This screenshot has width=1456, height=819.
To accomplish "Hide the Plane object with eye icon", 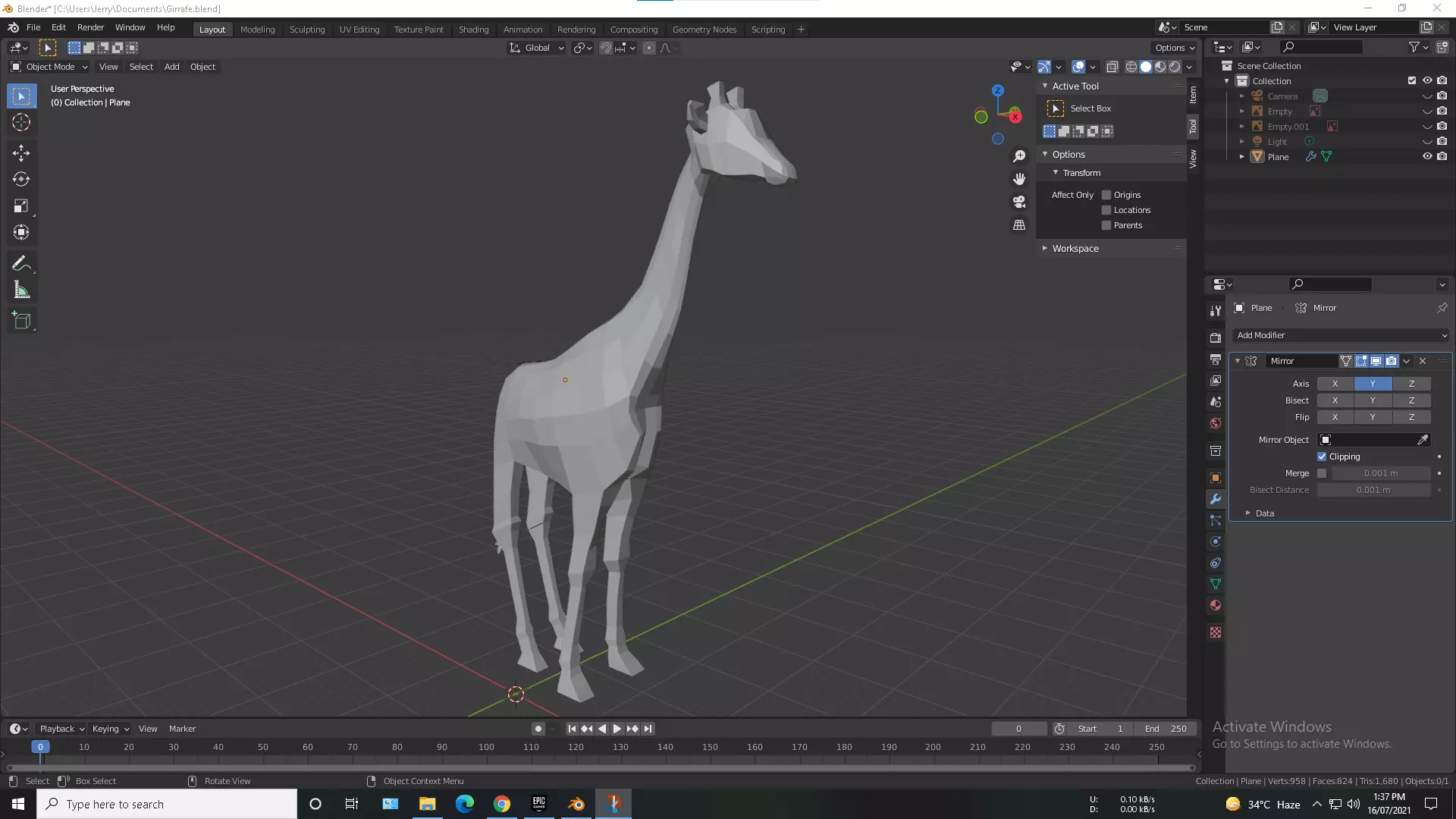I will (x=1427, y=156).
